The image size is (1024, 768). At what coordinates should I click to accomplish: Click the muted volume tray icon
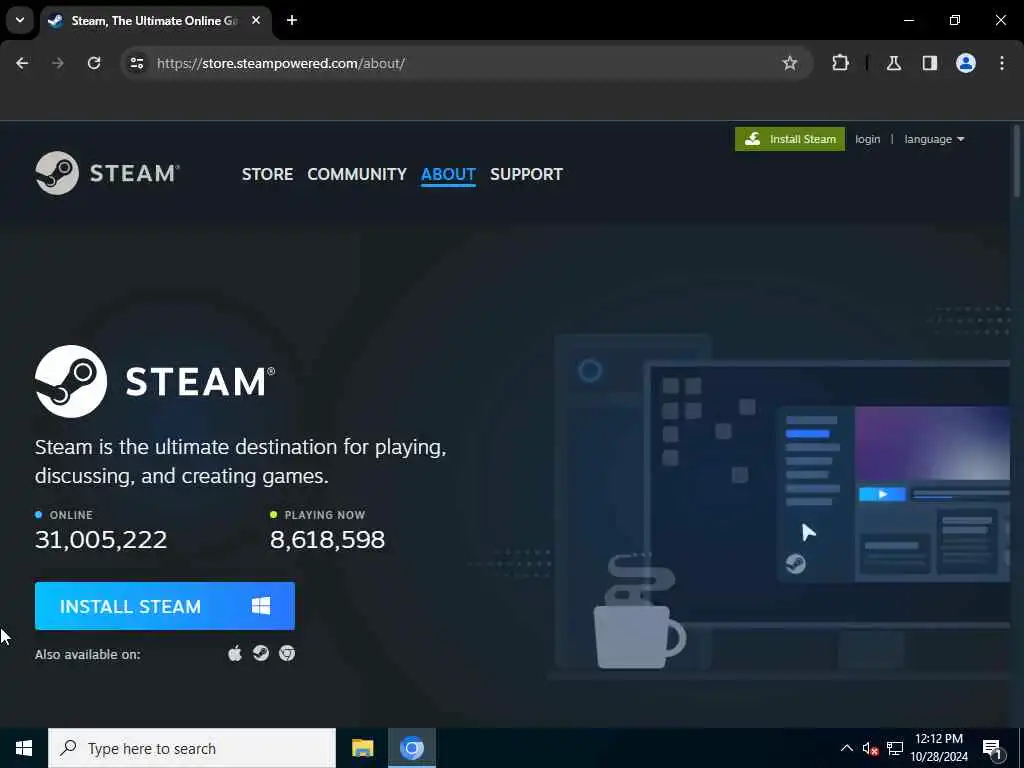coord(870,748)
